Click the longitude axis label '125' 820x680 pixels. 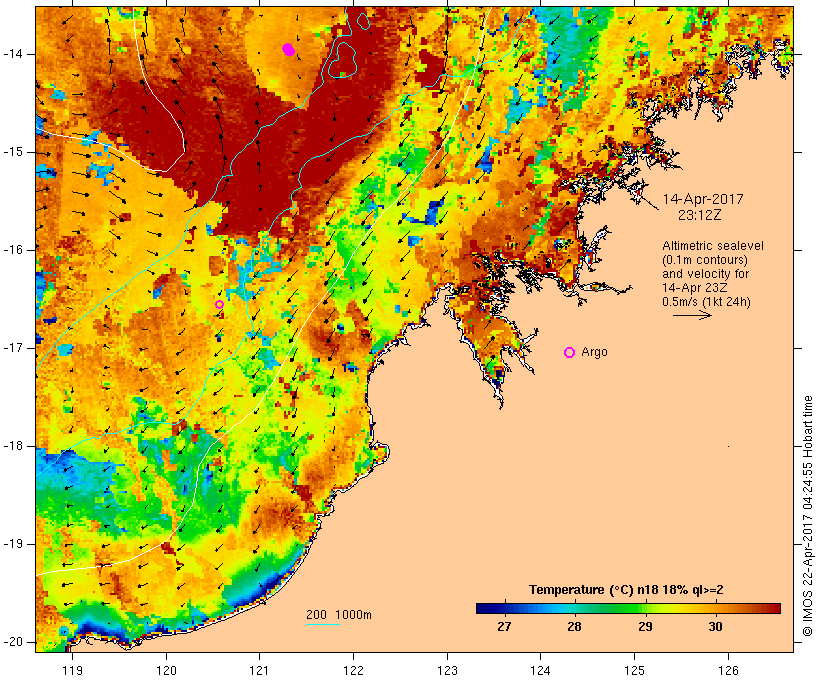coord(635,670)
